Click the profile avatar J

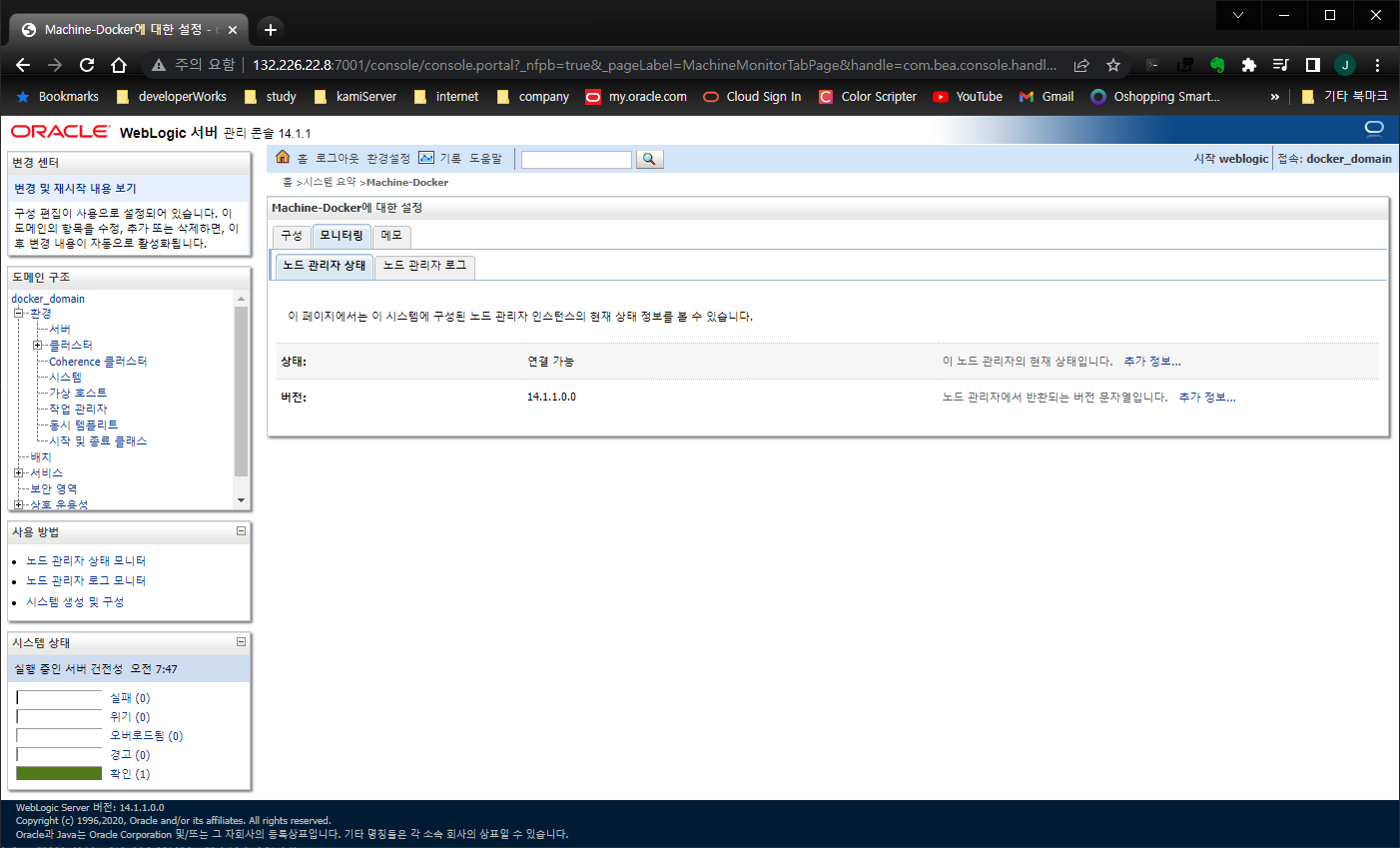click(x=1345, y=65)
